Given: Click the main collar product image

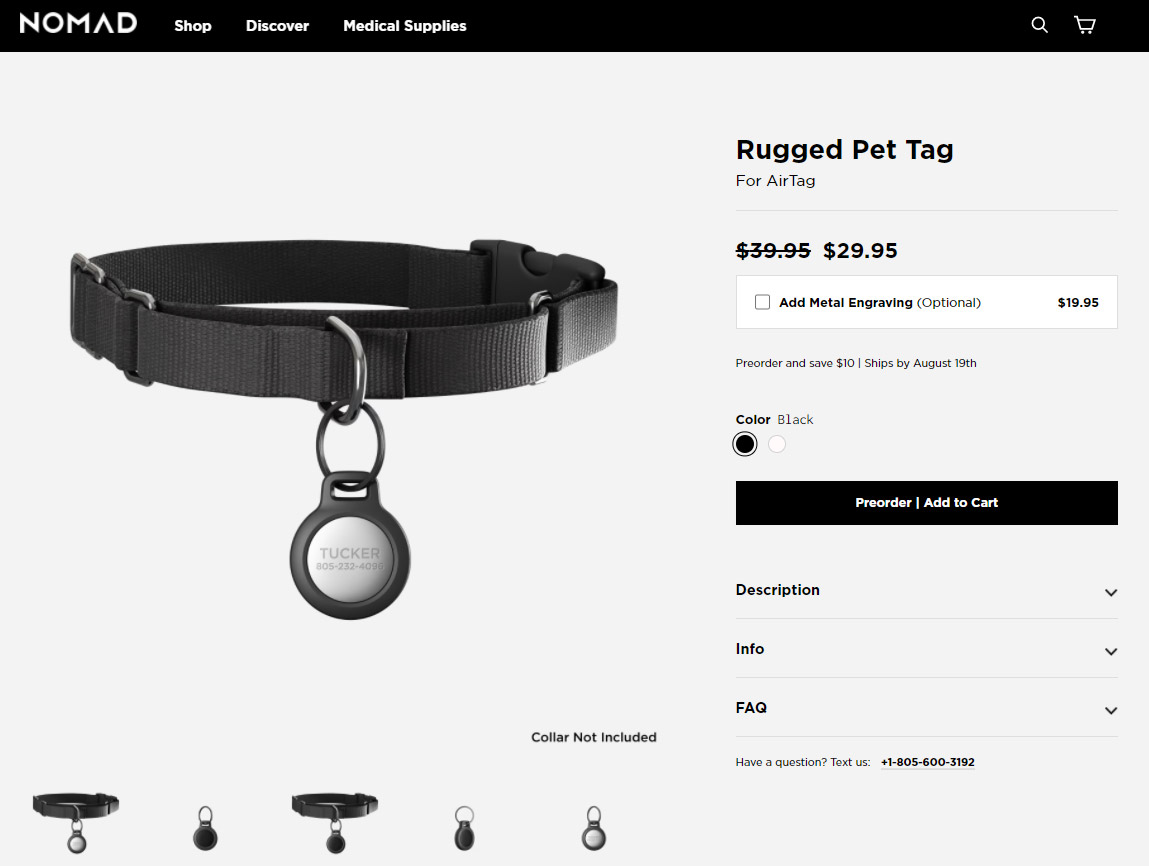Looking at the screenshot, I should tap(344, 429).
